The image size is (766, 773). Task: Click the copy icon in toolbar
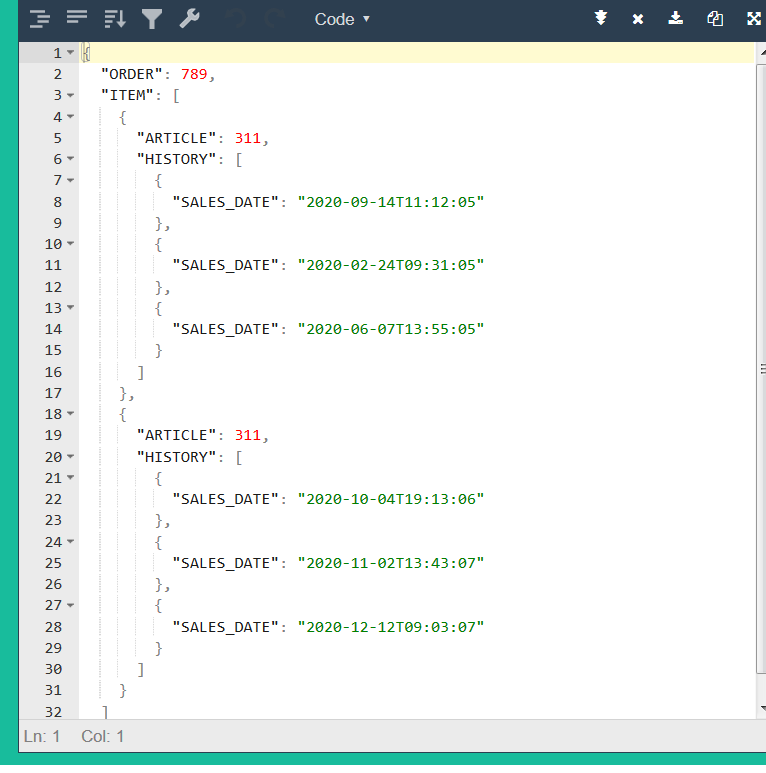[715, 18]
